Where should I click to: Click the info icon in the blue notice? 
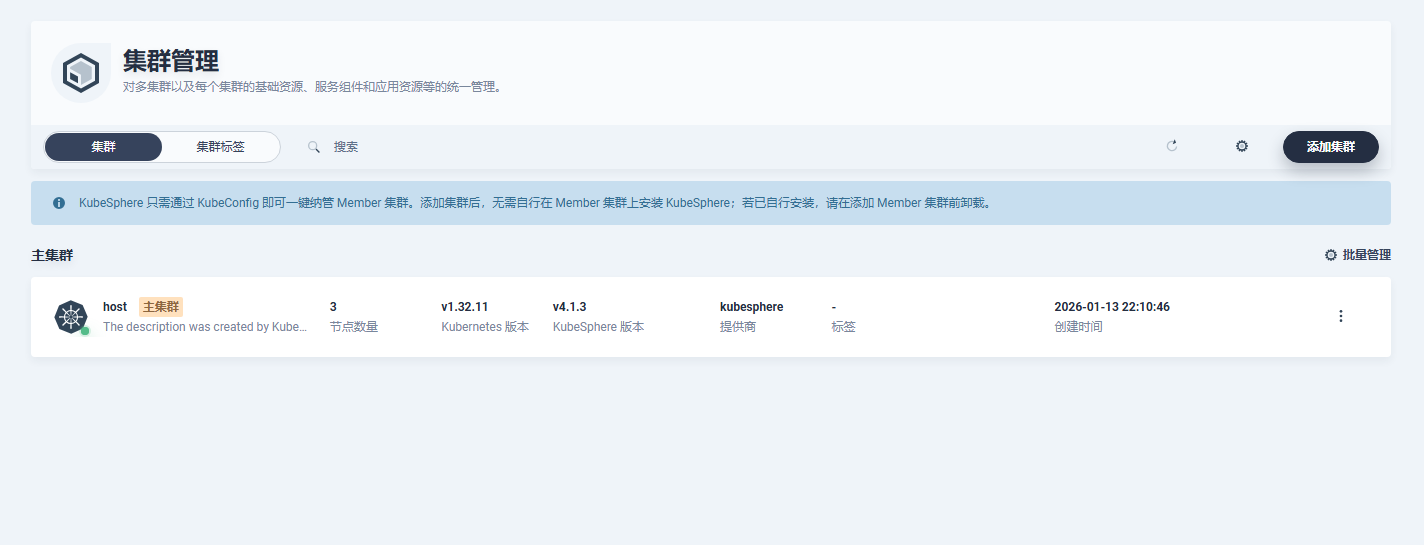[x=59, y=203]
